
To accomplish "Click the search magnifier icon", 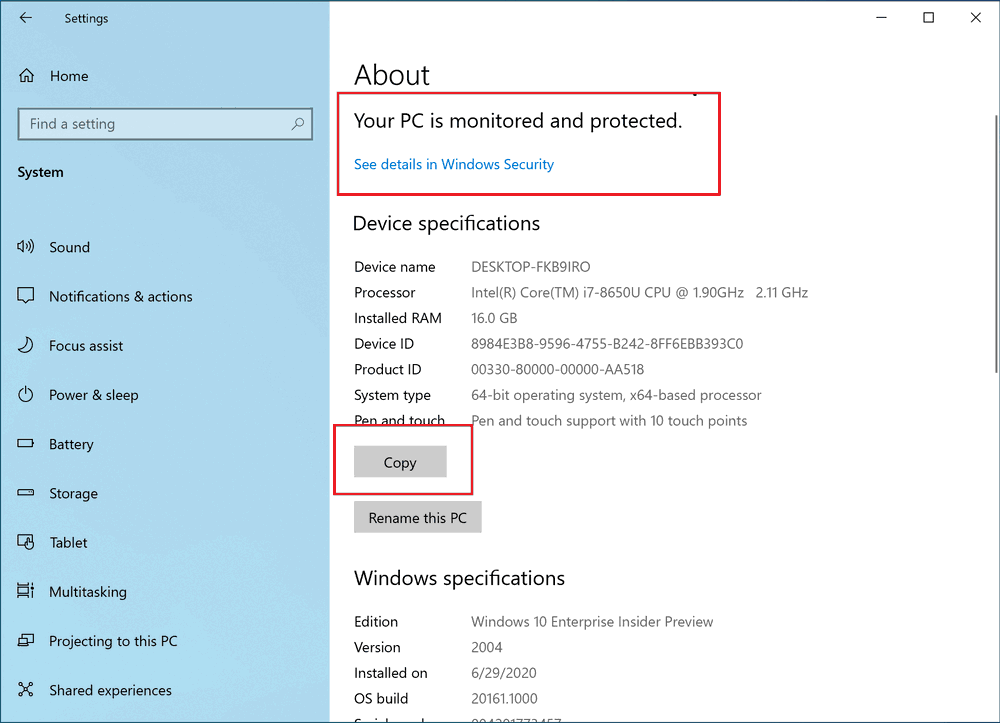I will 297,124.
